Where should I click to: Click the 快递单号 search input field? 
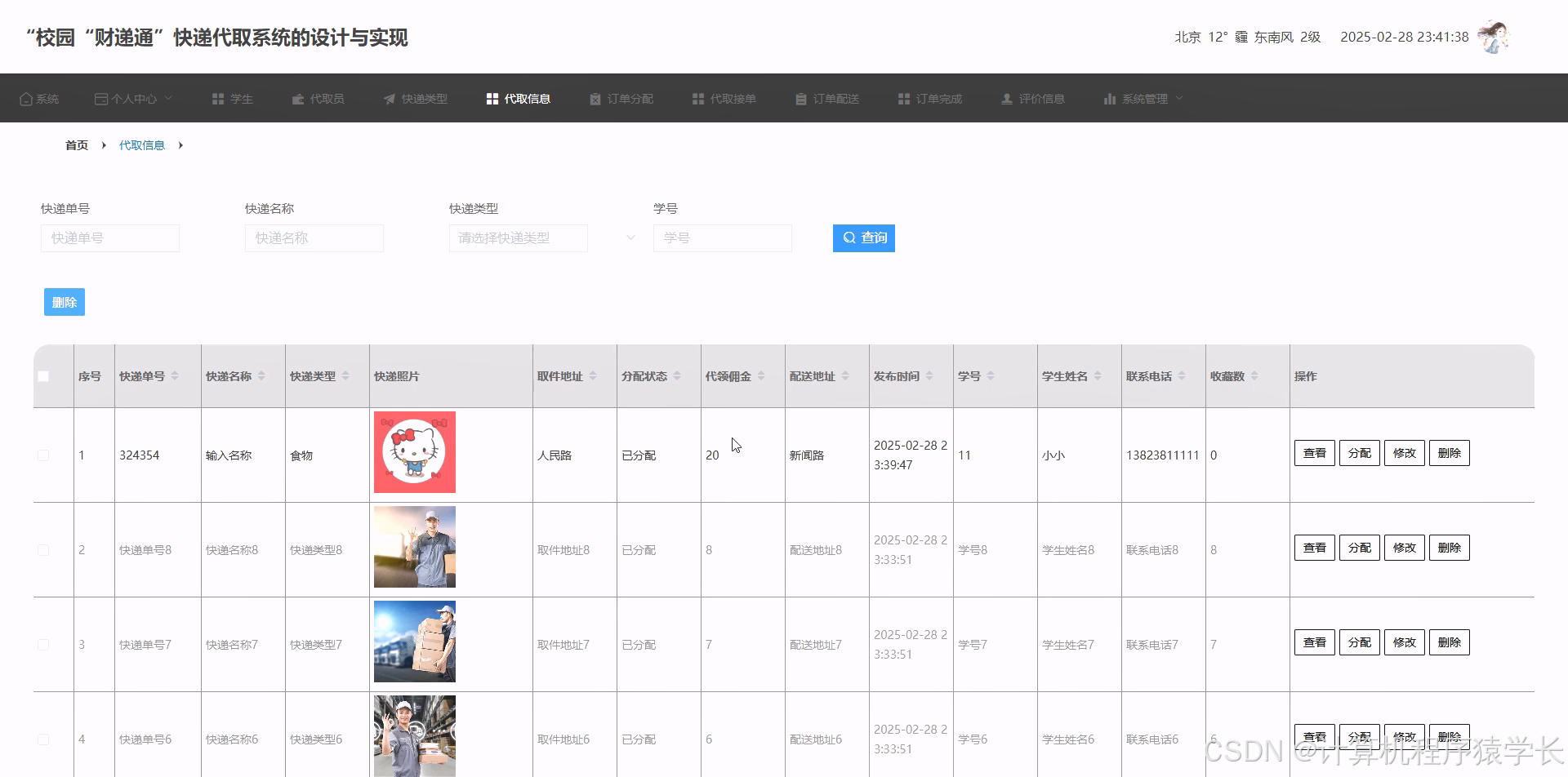click(x=110, y=238)
